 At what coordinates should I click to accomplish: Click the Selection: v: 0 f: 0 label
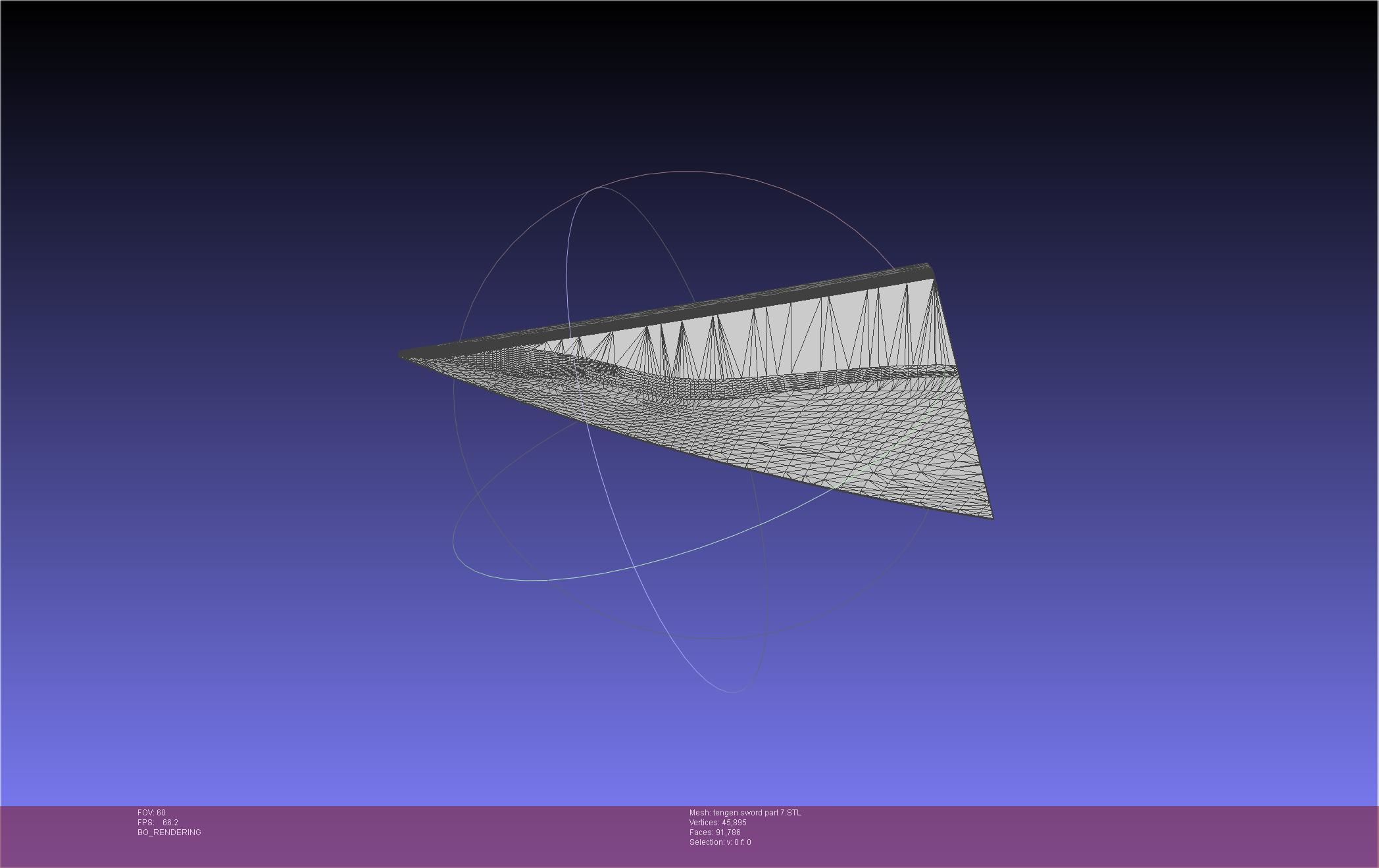coord(720,842)
